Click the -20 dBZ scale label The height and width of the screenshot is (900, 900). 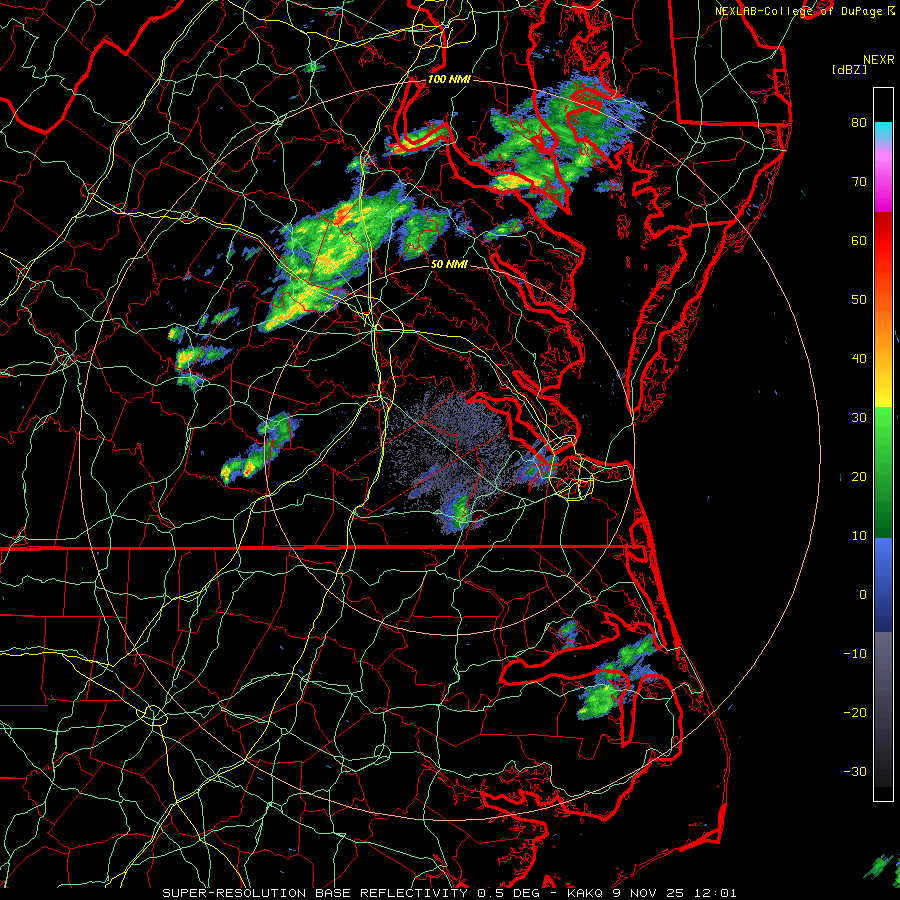(855, 713)
